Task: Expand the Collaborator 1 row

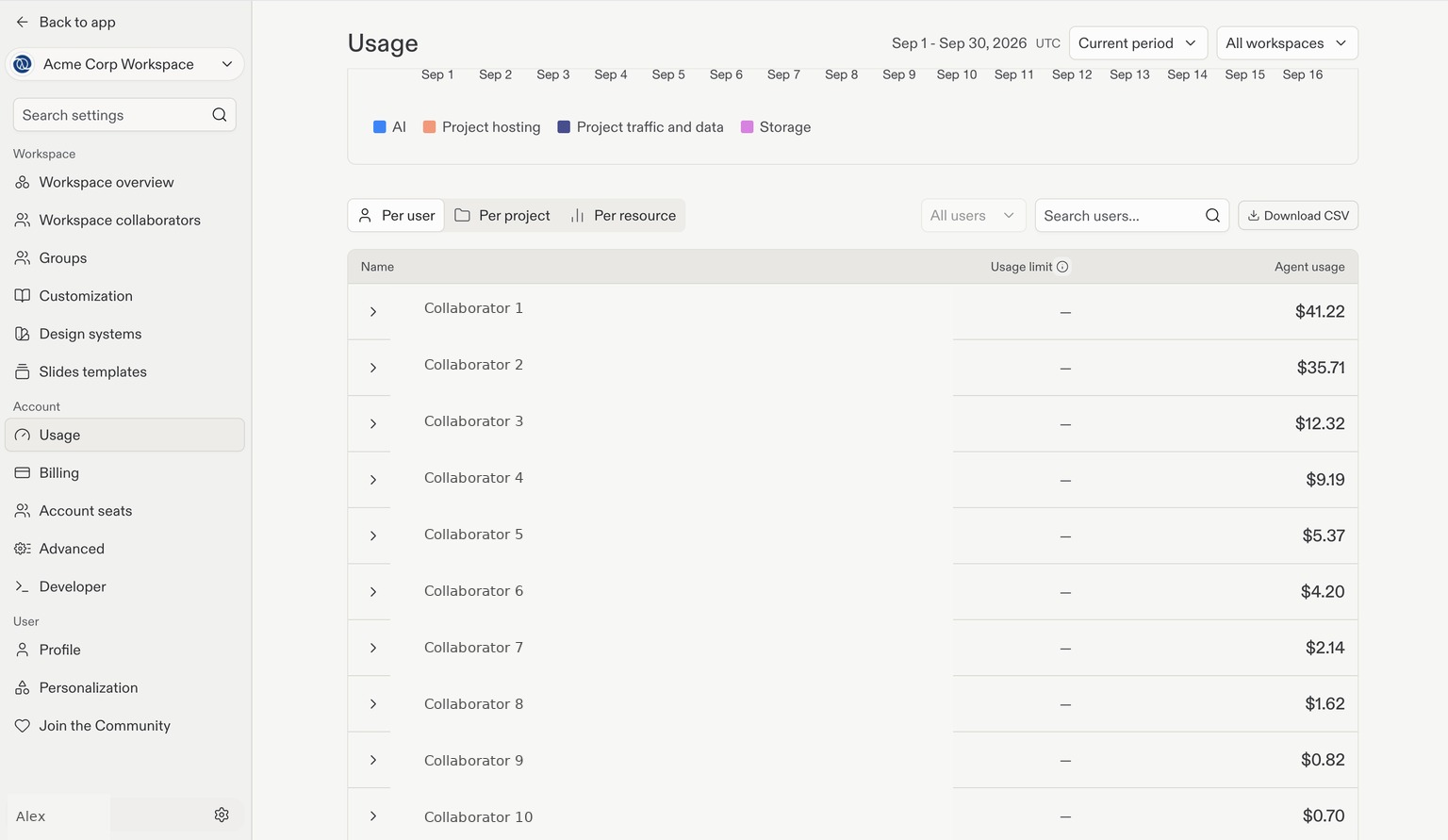Action: (373, 311)
